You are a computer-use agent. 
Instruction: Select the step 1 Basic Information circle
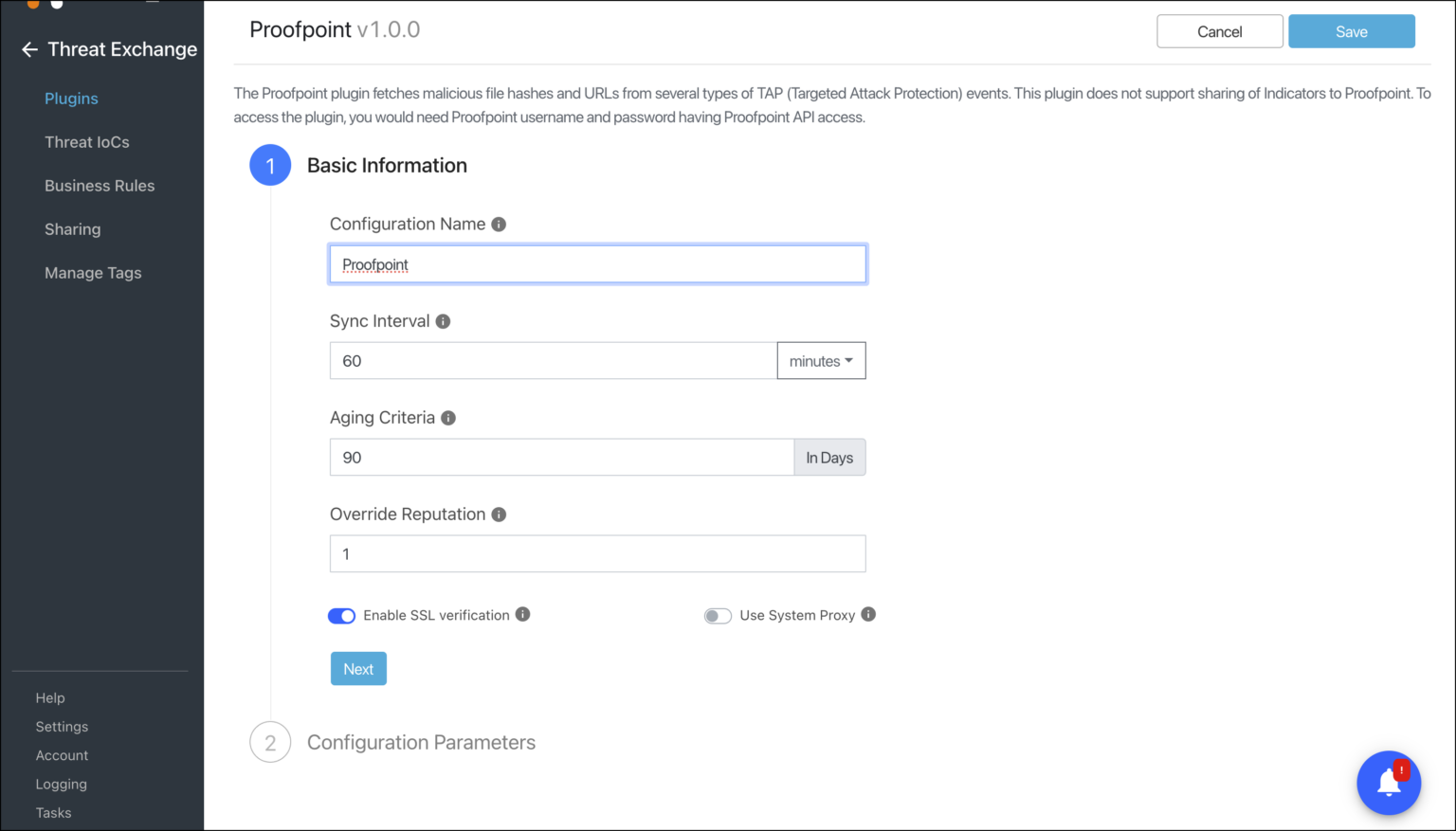(x=270, y=165)
